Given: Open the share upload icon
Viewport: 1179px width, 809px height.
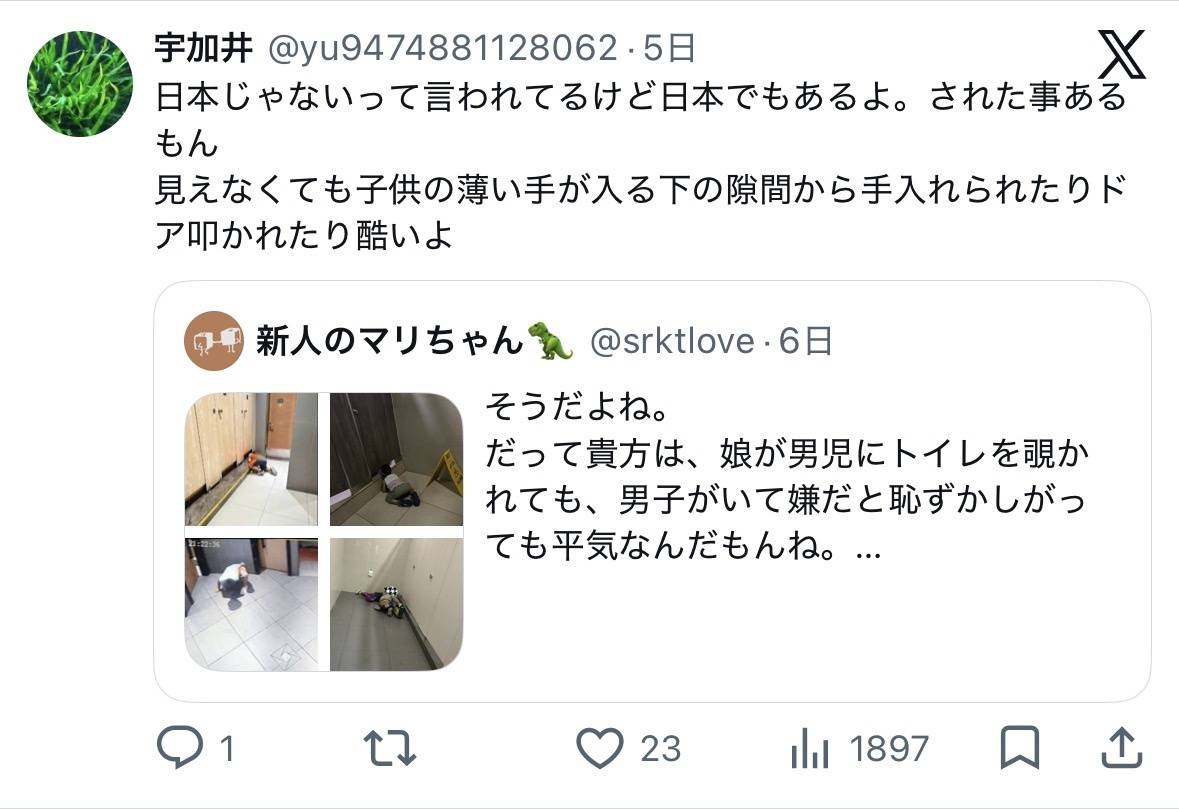Looking at the screenshot, I should point(1122,747).
